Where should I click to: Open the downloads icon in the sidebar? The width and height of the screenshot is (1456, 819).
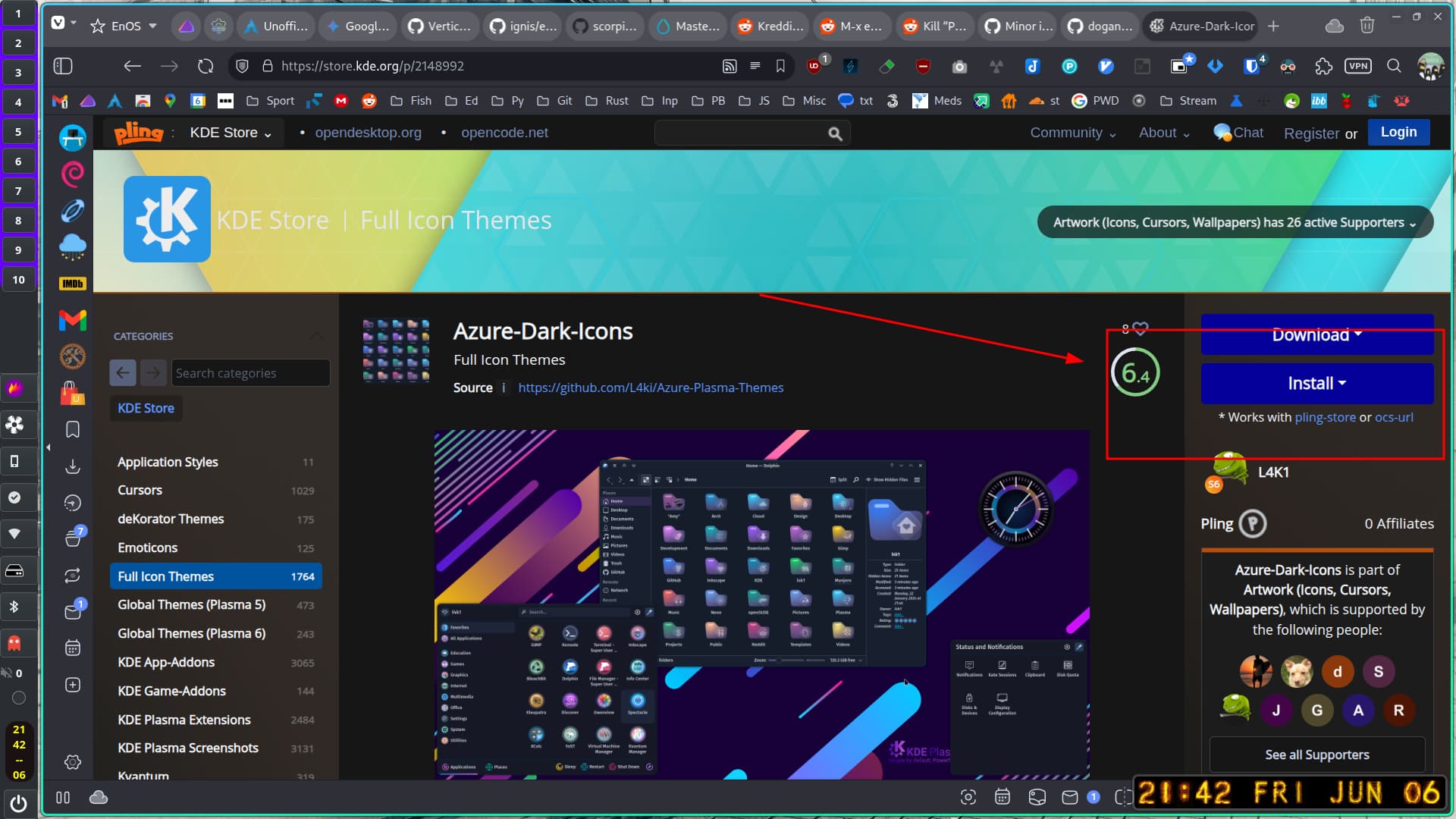[x=73, y=466]
